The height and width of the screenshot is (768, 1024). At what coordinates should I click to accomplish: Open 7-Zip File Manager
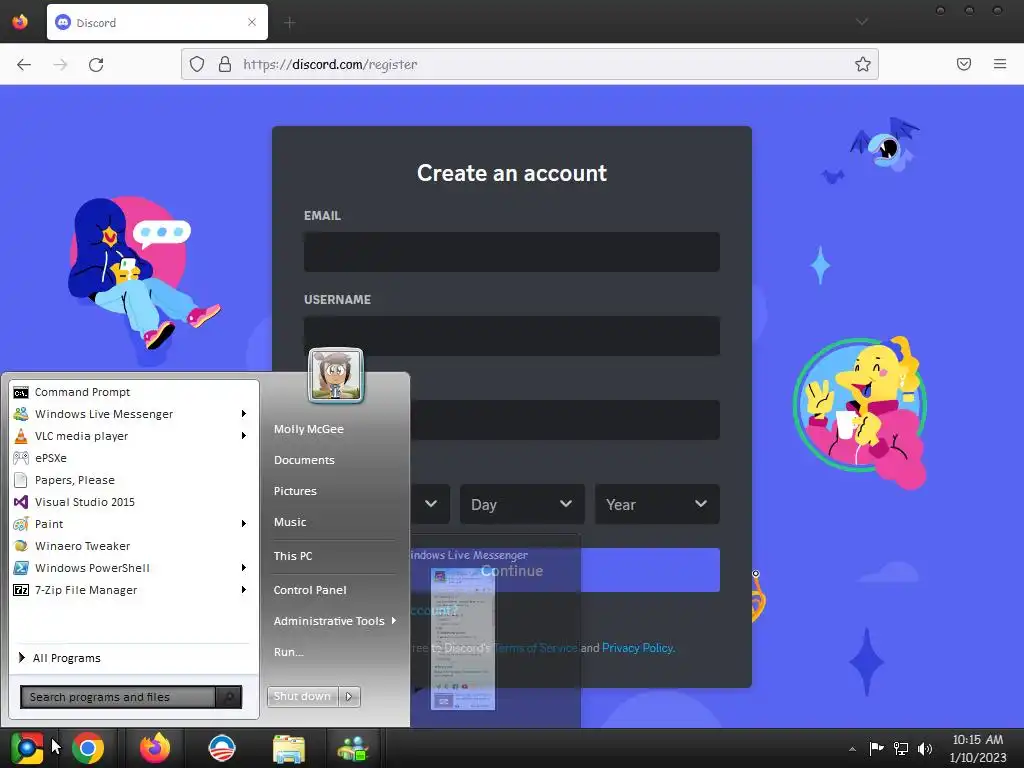pos(134,590)
